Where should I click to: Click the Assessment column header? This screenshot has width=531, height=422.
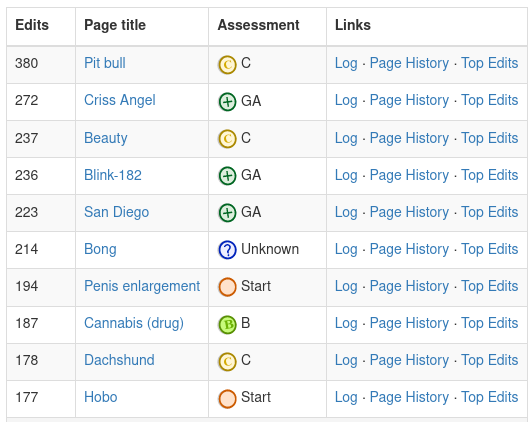pos(258,25)
